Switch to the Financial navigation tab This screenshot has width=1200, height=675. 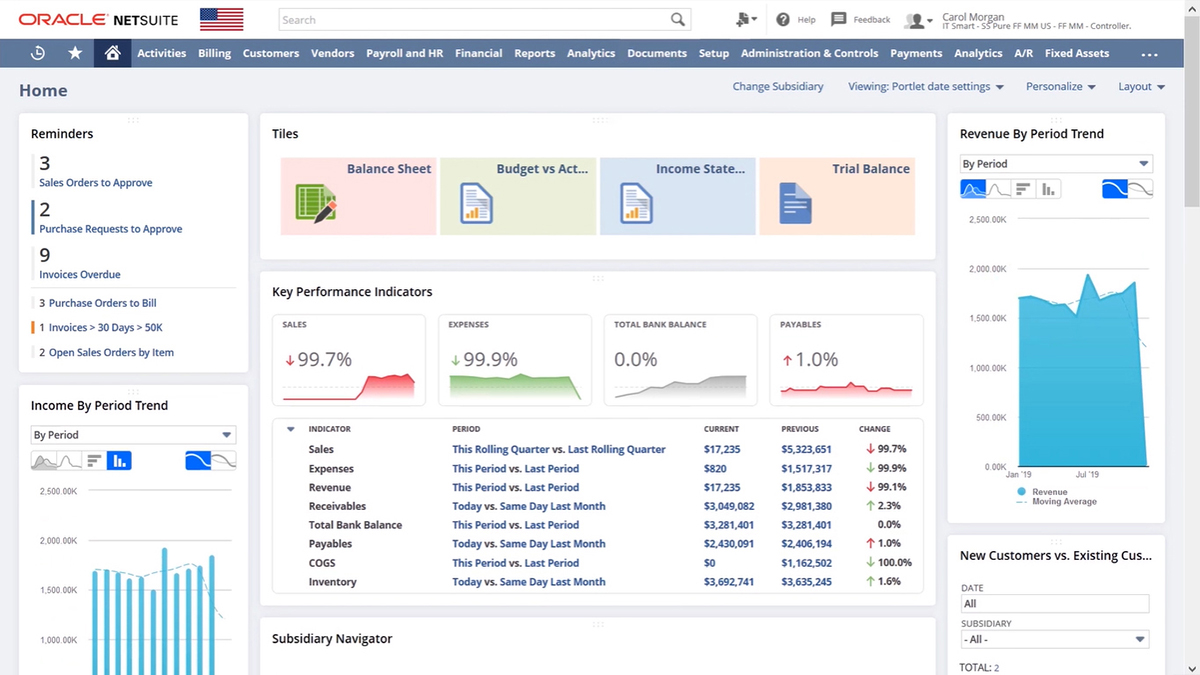(478, 53)
